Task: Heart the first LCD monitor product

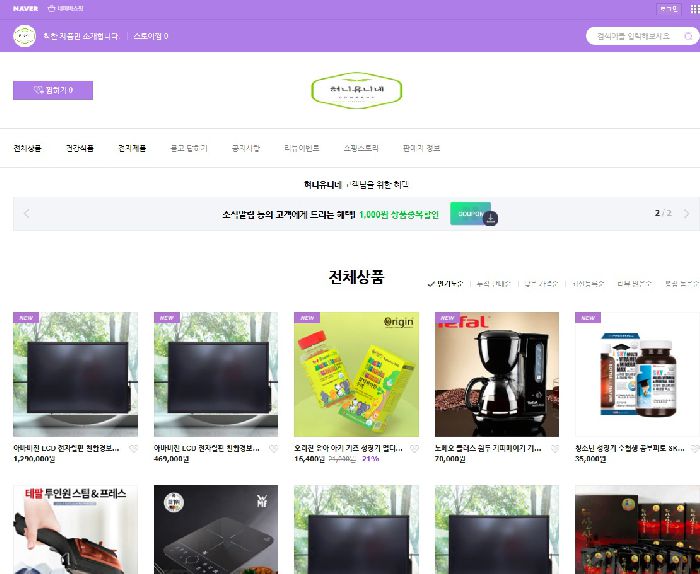Action: pos(133,449)
